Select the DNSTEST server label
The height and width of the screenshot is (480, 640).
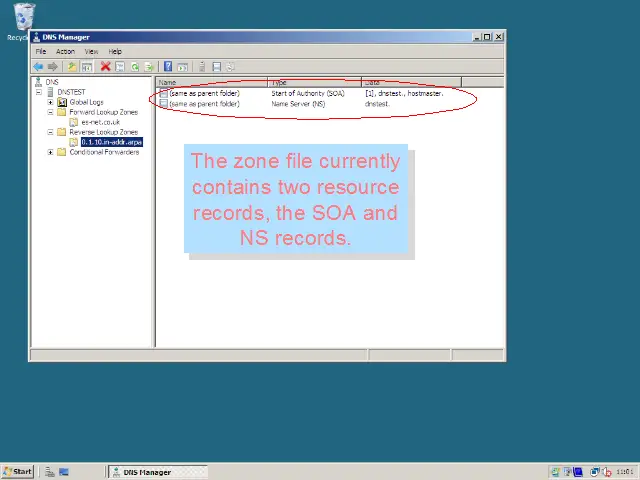tap(71, 92)
